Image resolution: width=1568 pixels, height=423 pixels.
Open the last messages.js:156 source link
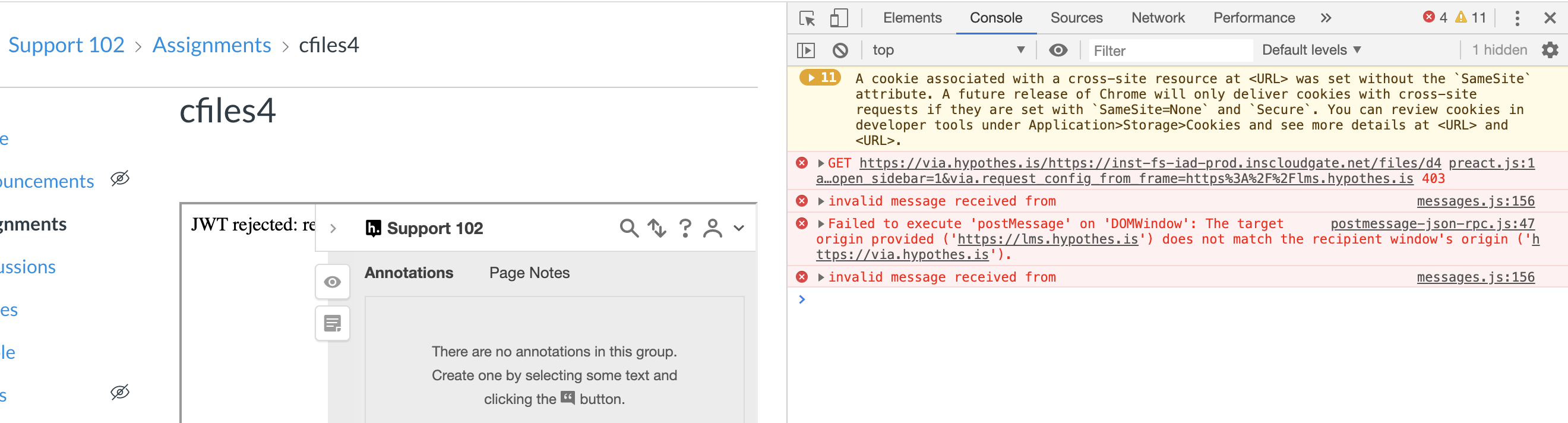tap(1475, 277)
